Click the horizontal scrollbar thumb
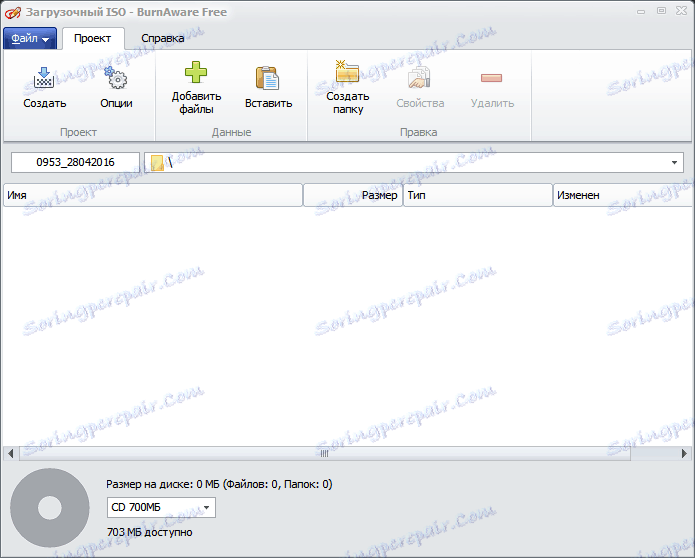 [x=324, y=453]
